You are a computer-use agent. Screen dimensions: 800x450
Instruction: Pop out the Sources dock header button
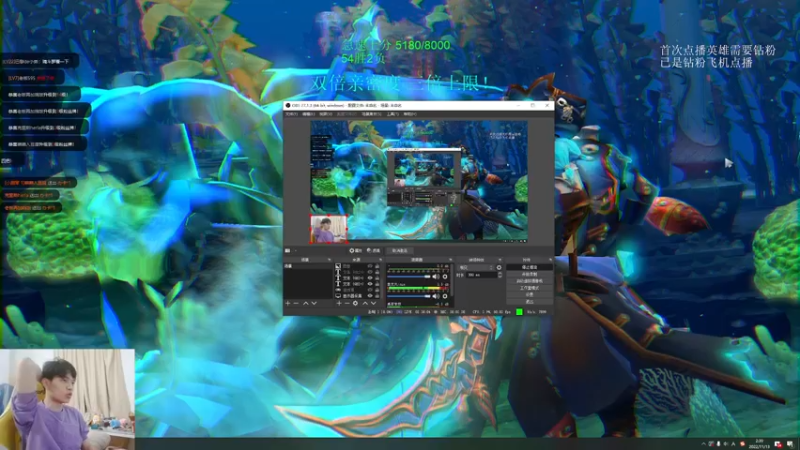[x=381, y=260]
